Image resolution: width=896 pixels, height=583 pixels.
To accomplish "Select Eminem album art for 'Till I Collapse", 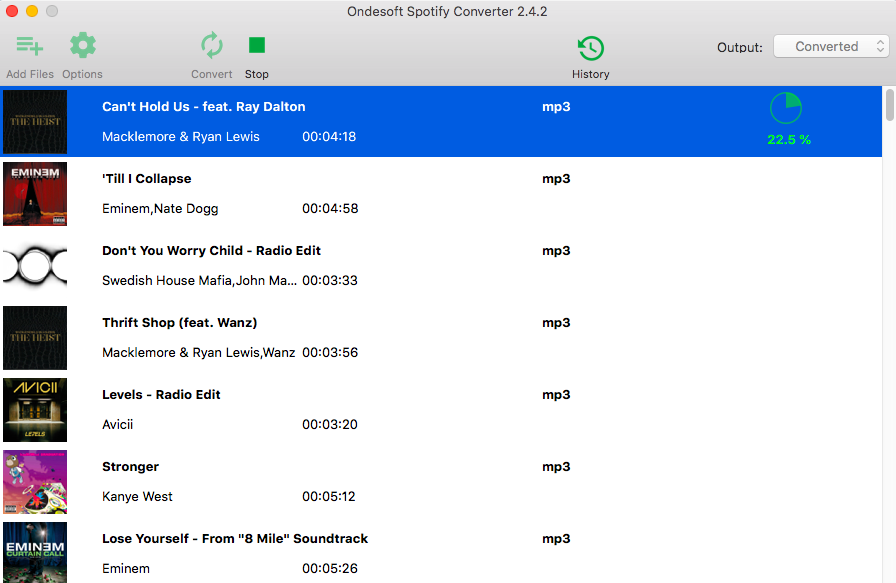I will (x=35, y=194).
